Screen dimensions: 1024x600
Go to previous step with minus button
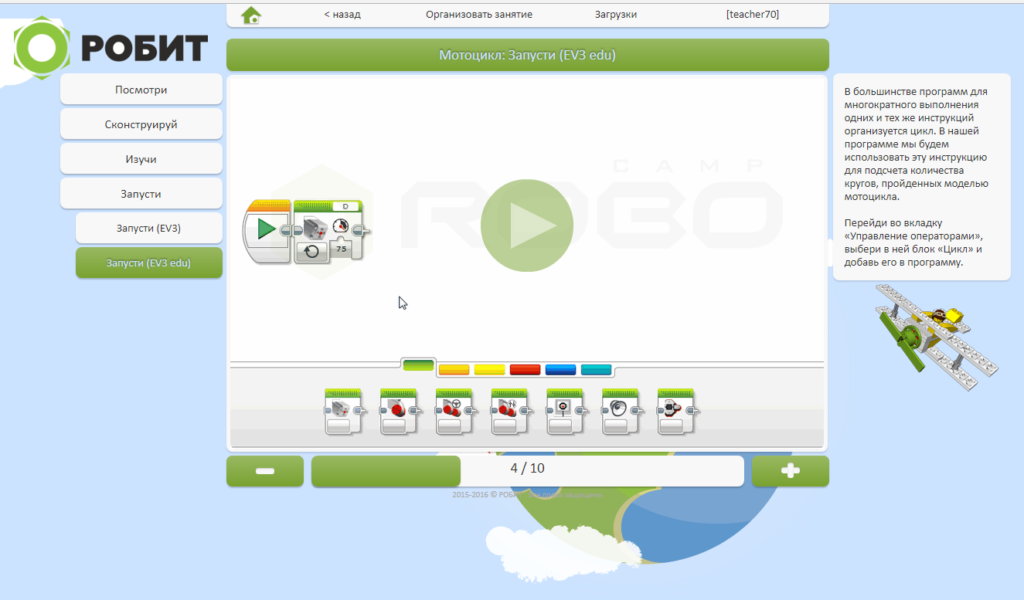pos(265,471)
